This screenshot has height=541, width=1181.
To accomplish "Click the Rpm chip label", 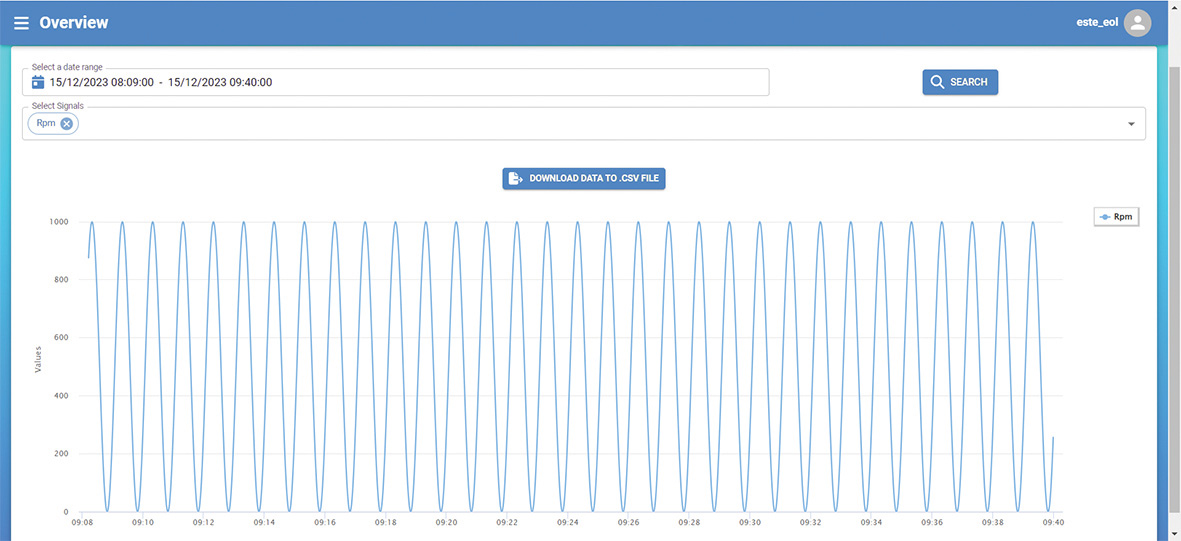I will 46,124.
